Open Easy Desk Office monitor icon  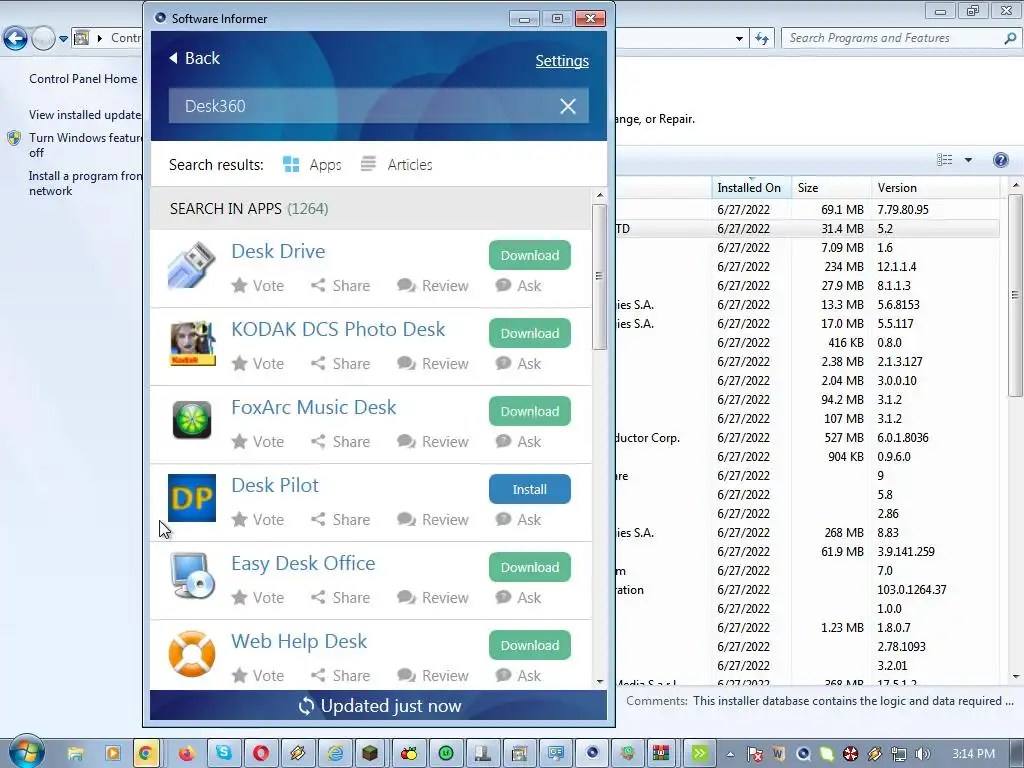(x=193, y=575)
